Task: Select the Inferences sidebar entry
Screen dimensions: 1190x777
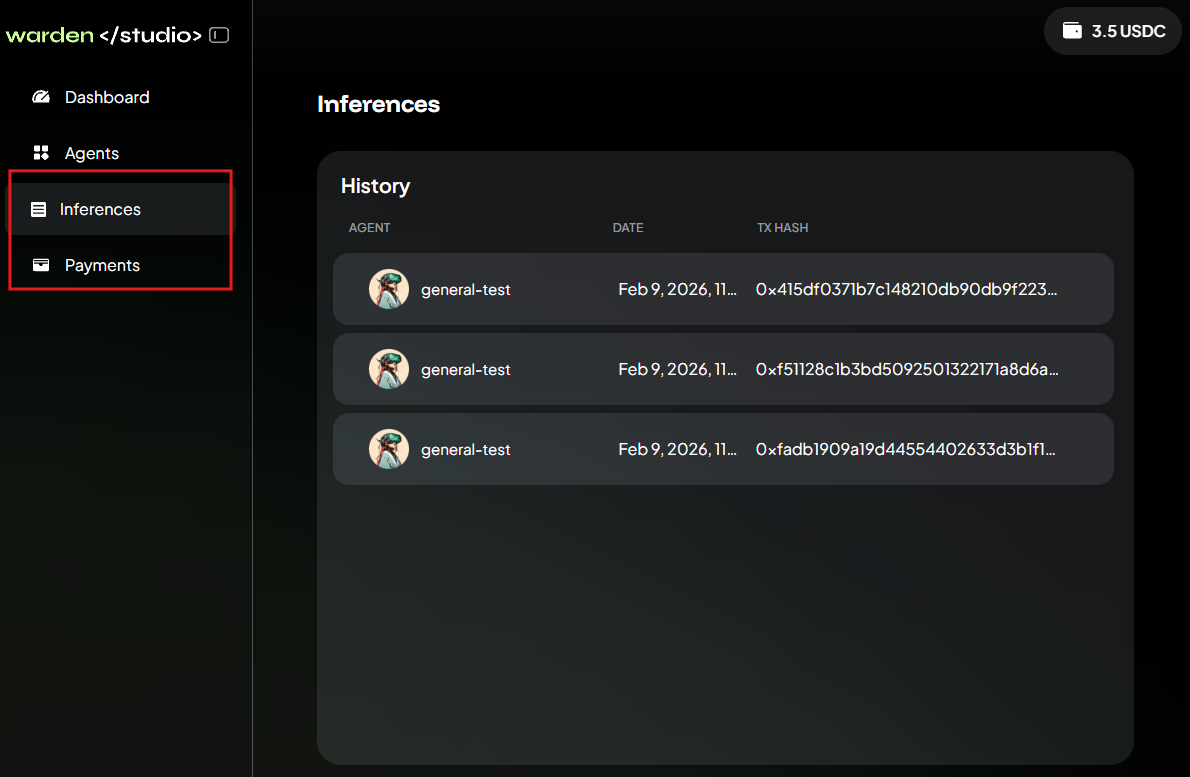Action: 100,208
